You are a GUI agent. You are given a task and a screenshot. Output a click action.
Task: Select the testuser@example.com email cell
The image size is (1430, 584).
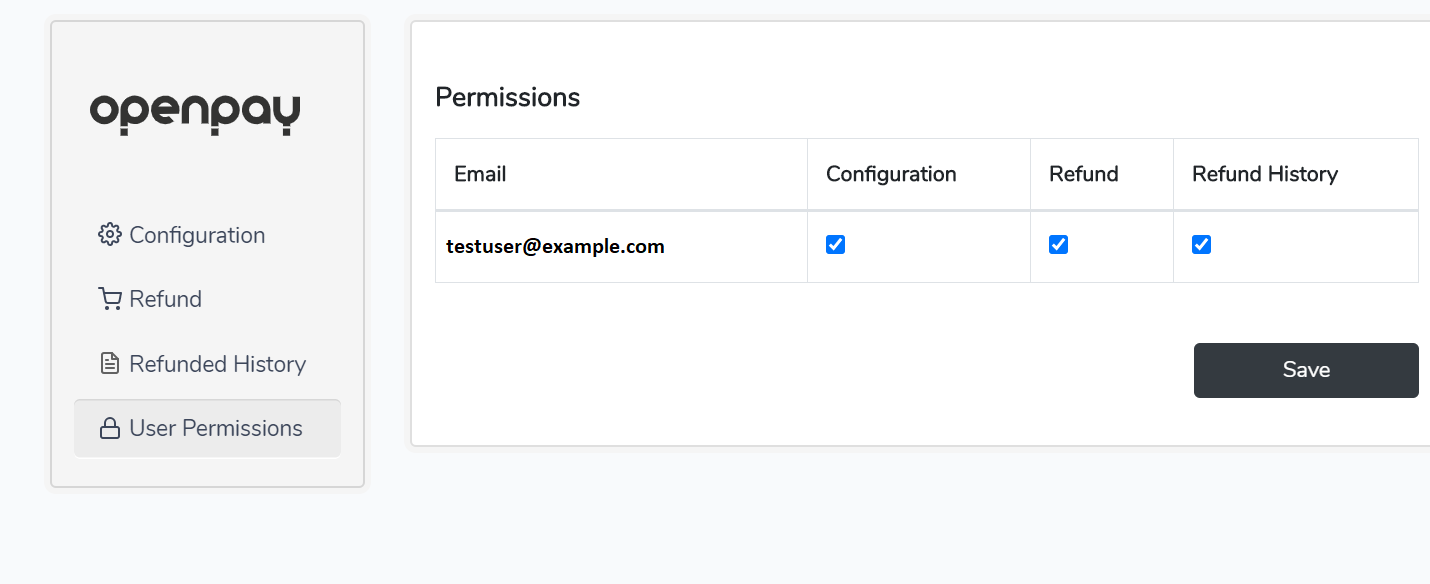(x=555, y=246)
